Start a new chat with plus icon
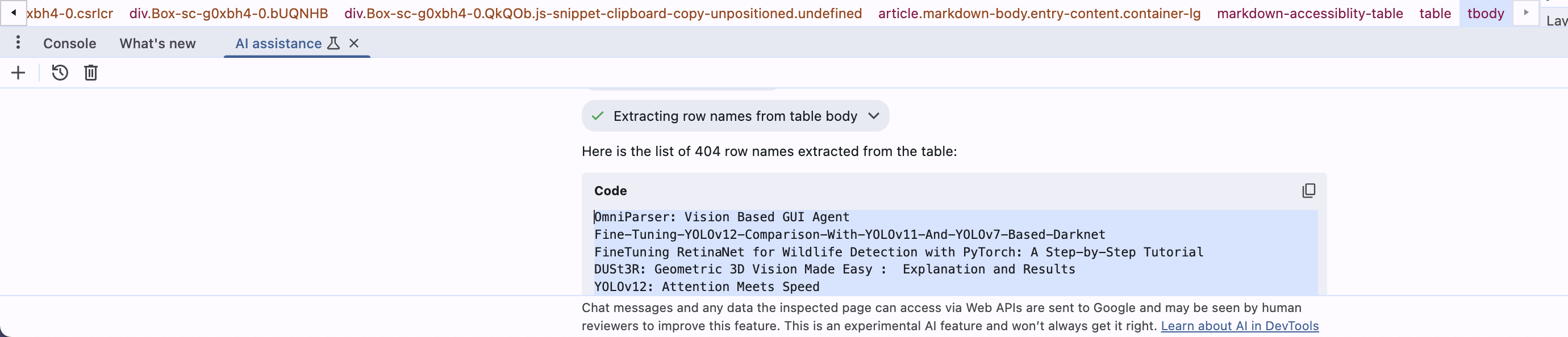 tap(18, 73)
